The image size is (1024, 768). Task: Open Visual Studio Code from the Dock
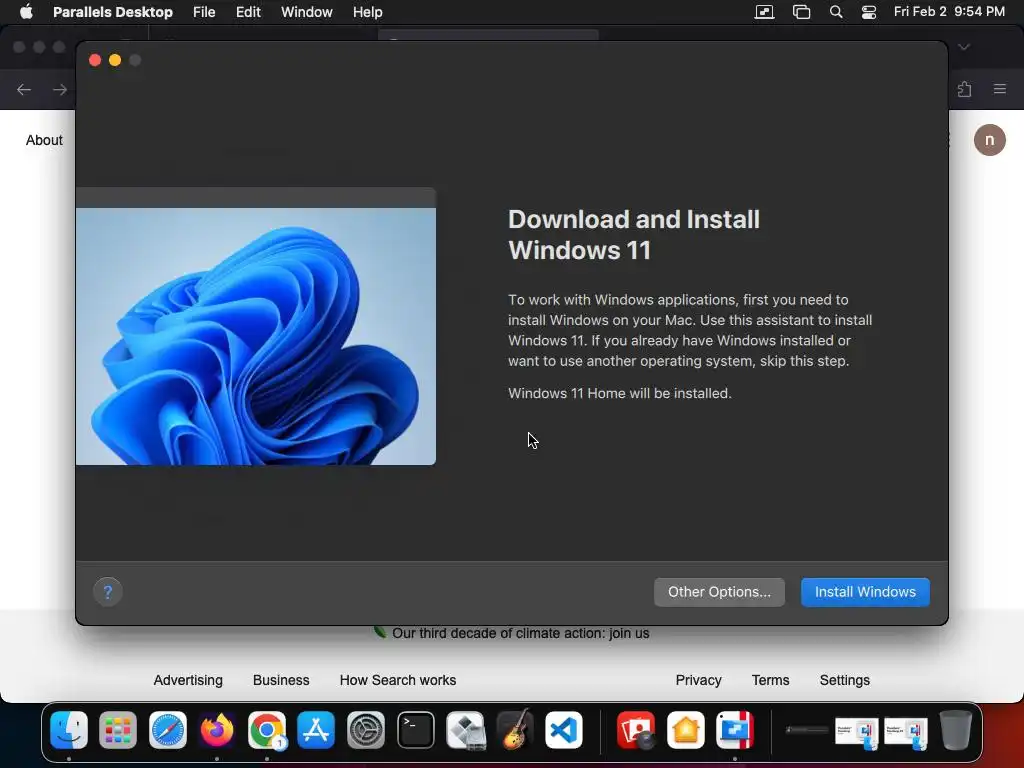pyautogui.click(x=564, y=729)
